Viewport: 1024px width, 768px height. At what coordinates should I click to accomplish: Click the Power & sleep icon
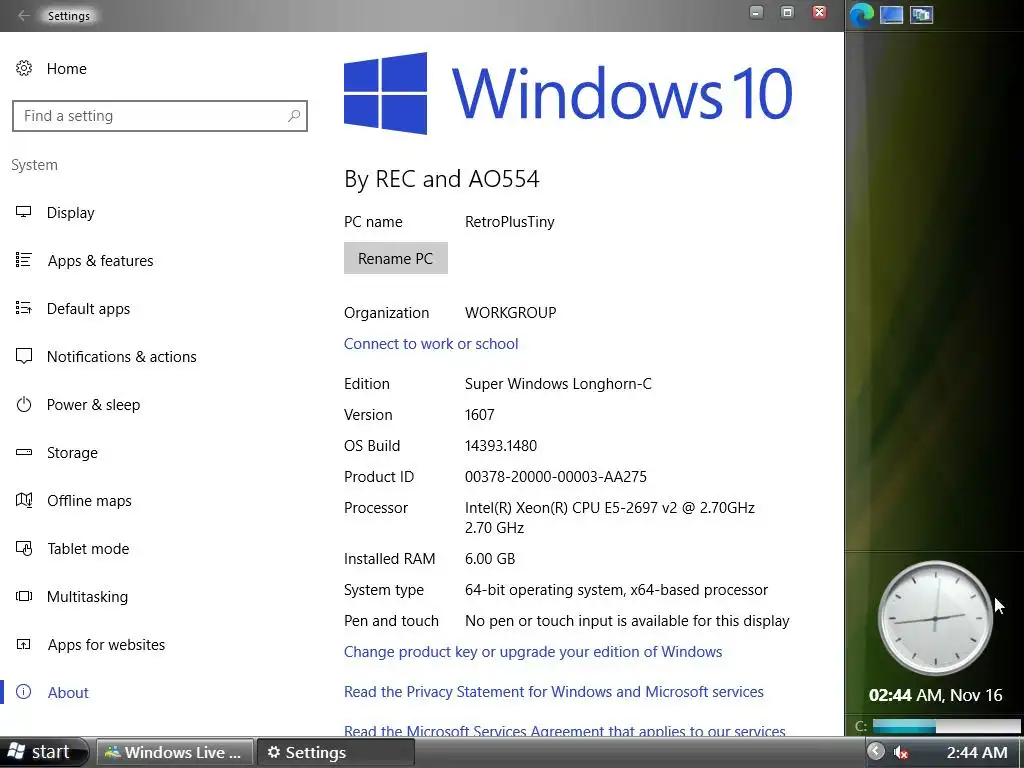point(24,404)
